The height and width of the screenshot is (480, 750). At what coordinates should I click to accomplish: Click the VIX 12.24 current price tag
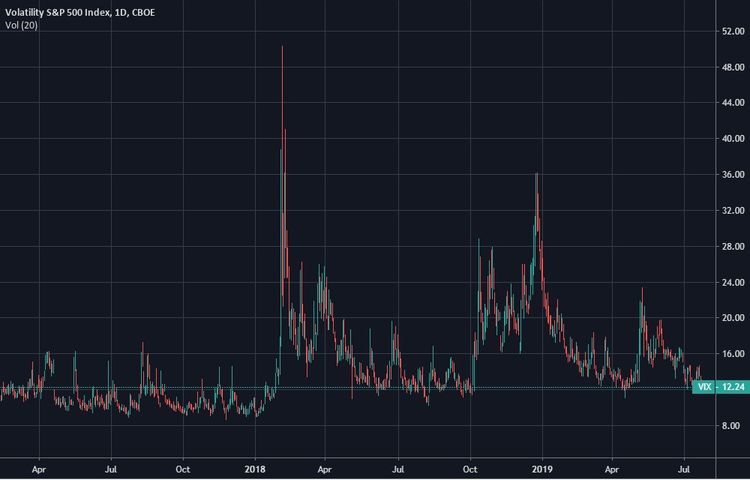(720, 387)
